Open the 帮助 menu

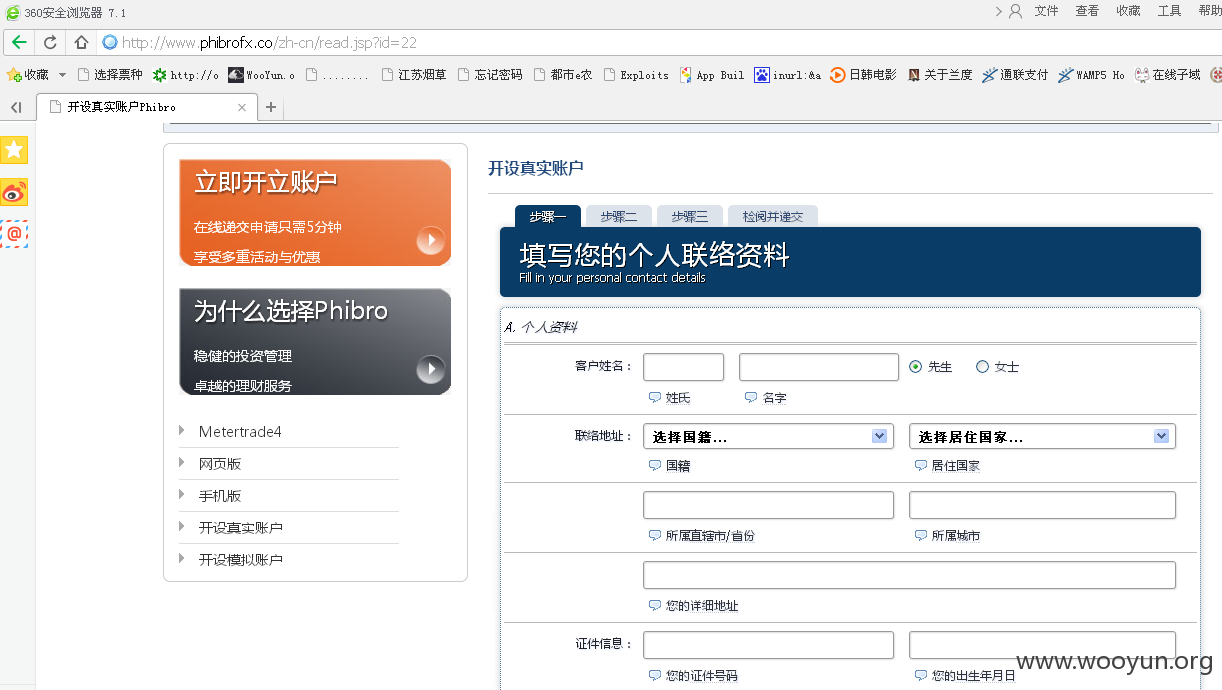coord(1209,11)
